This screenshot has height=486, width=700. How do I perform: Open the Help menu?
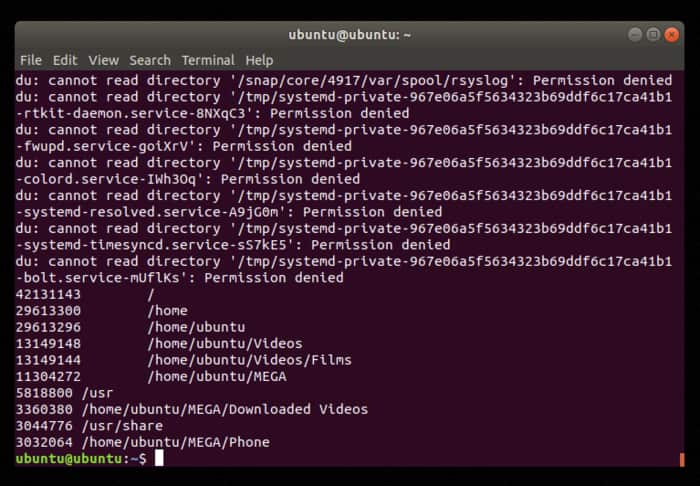tap(259, 60)
